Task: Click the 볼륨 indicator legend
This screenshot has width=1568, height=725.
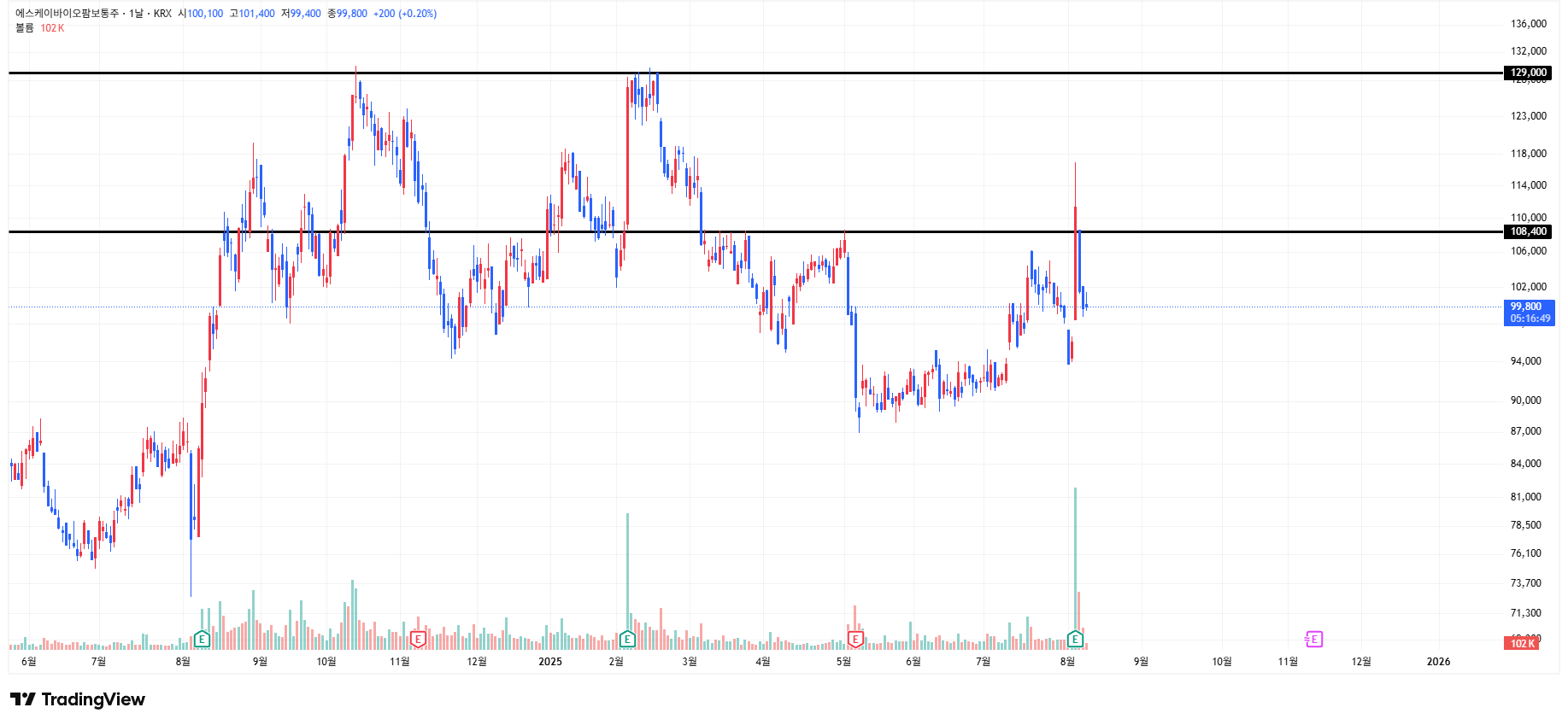Action: click(25, 28)
